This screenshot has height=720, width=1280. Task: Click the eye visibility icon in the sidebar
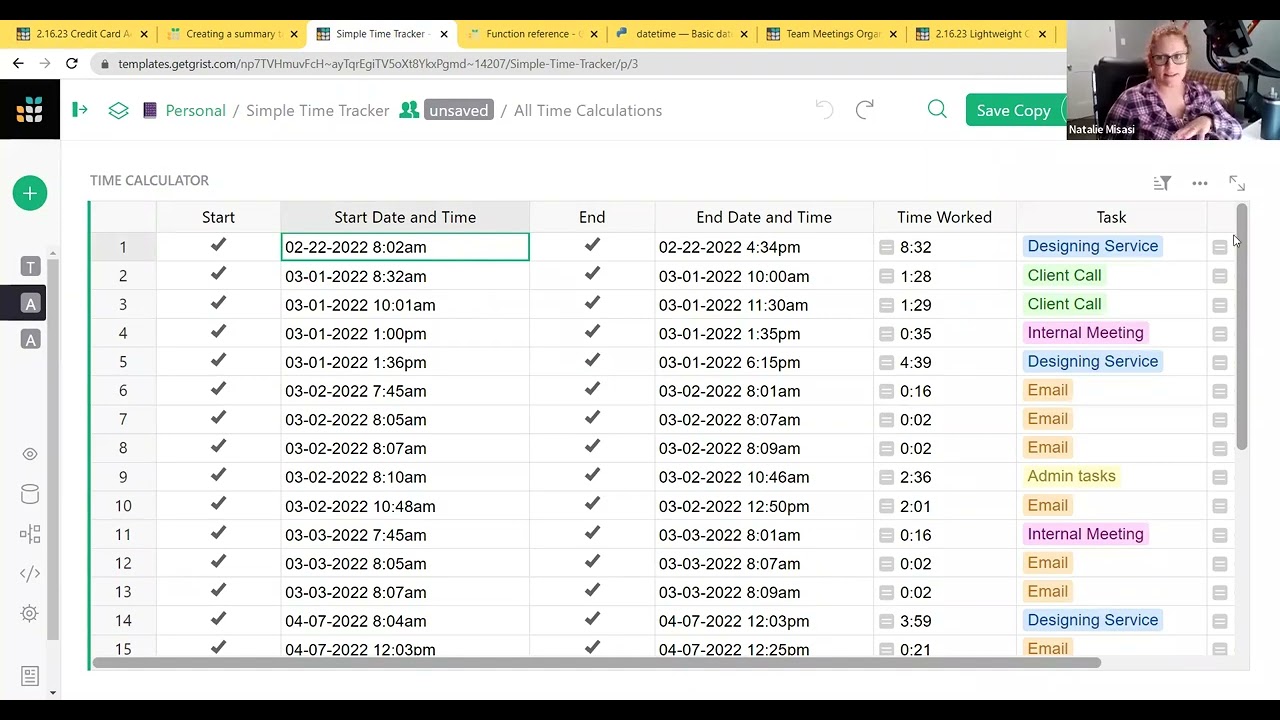tap(30, 453)
